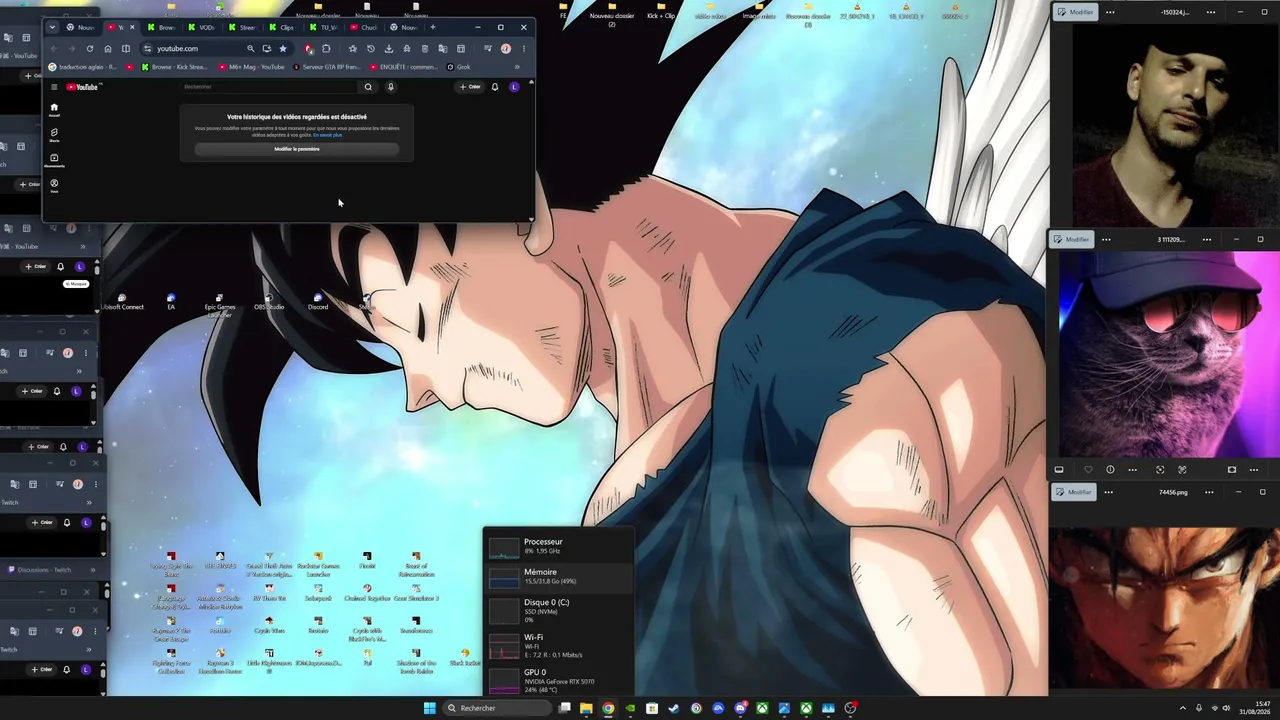
Task: Follow the En savoir plus link
Action: click(327, 135)
